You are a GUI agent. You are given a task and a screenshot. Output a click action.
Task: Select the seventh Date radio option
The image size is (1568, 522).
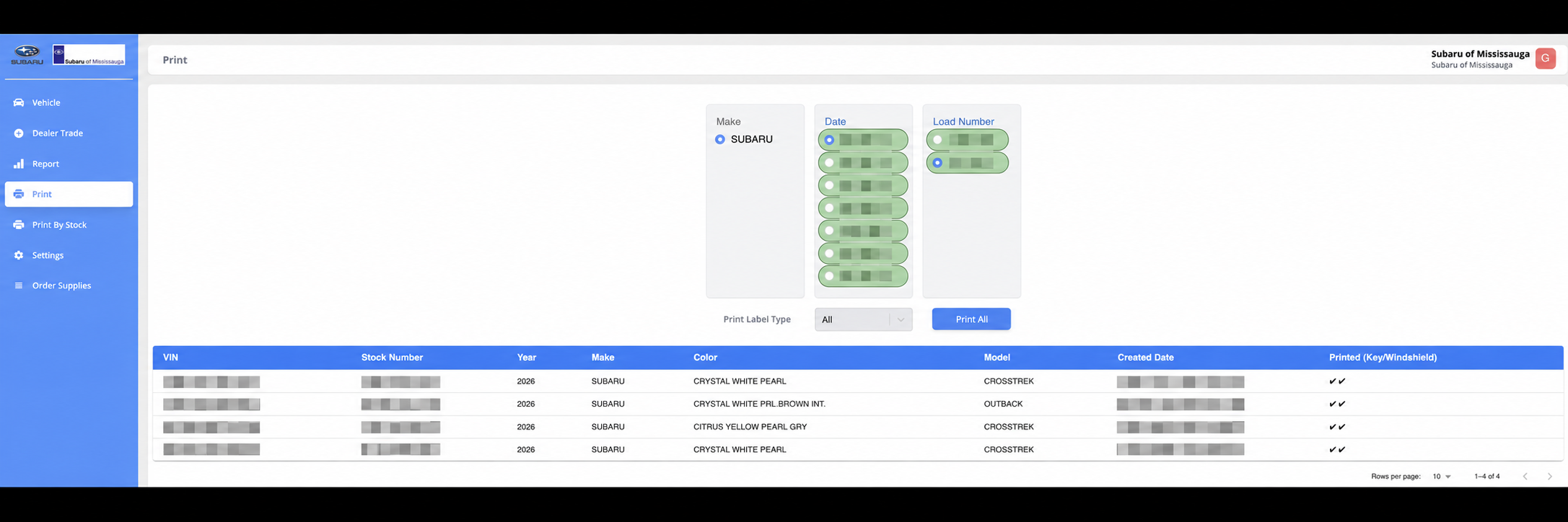[x=829, y=276]
